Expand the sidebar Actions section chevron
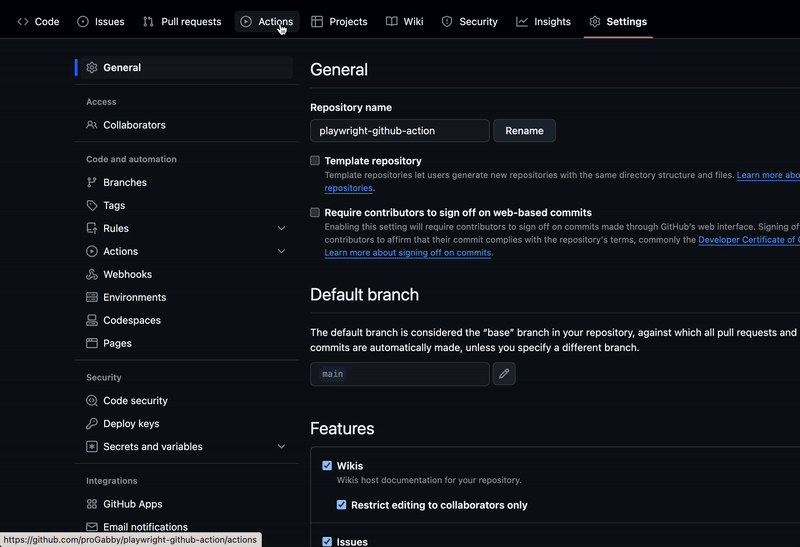800x547 pixels. [x=281, y=251]
